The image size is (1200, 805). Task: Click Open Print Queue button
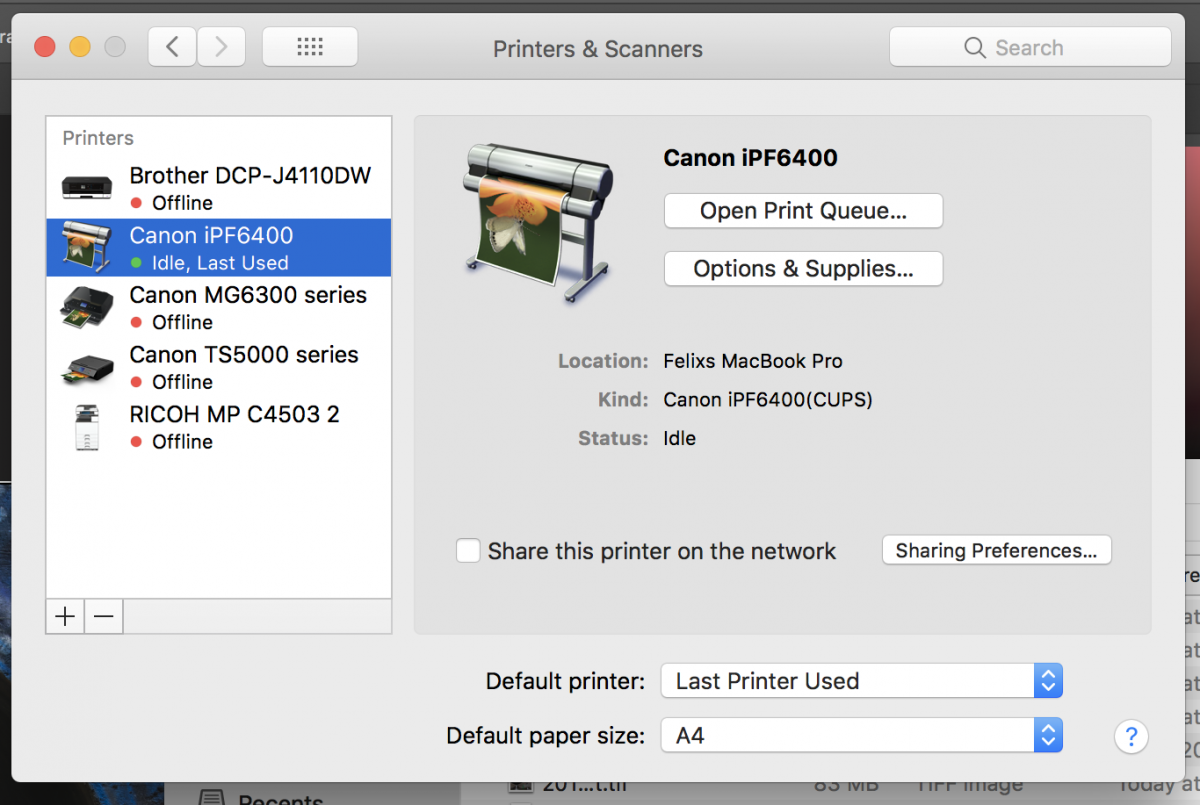point(803,211)
